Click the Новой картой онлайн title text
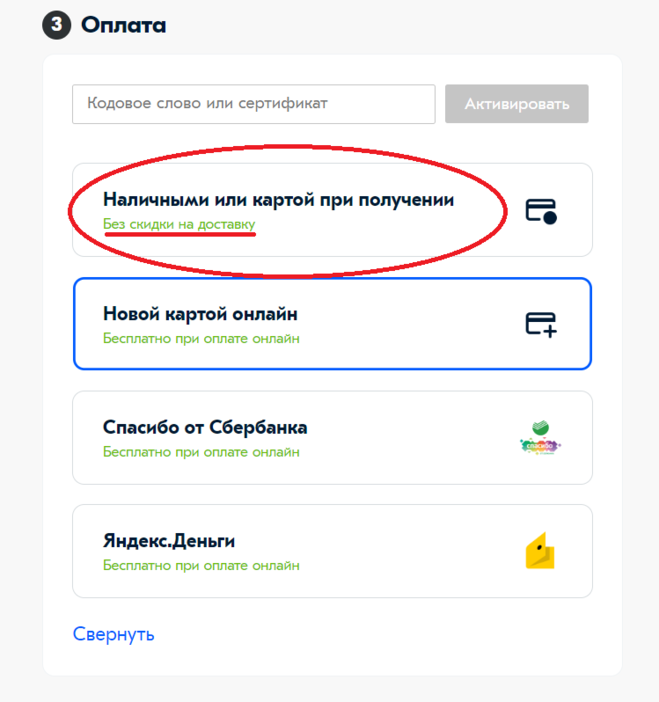 tap(200, 314)
